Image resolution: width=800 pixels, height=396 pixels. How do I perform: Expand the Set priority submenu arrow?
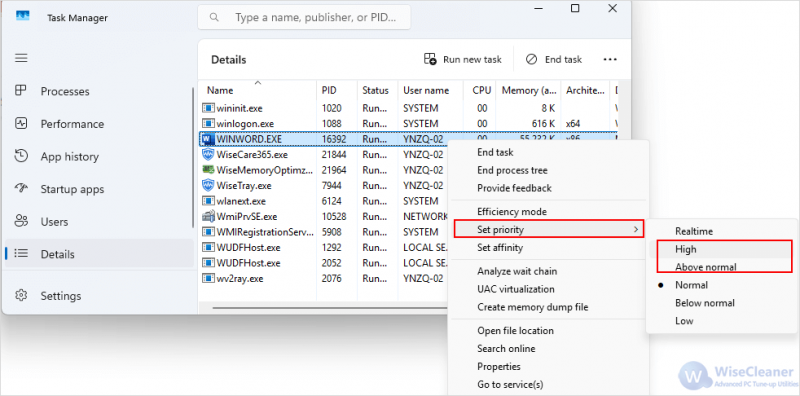[x=636, y=230]
